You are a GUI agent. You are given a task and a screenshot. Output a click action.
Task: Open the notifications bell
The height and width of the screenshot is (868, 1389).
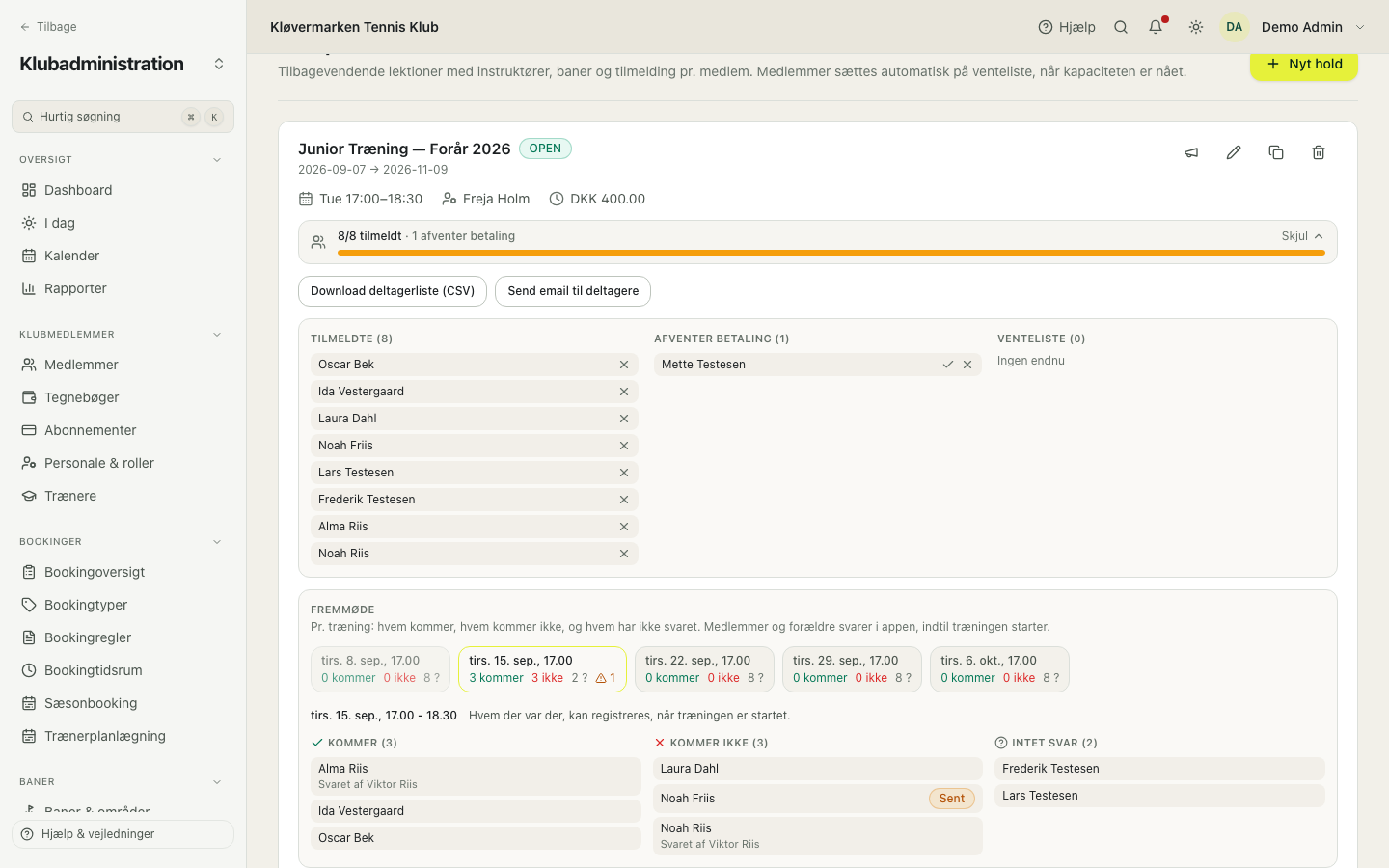coord(1156,27)
